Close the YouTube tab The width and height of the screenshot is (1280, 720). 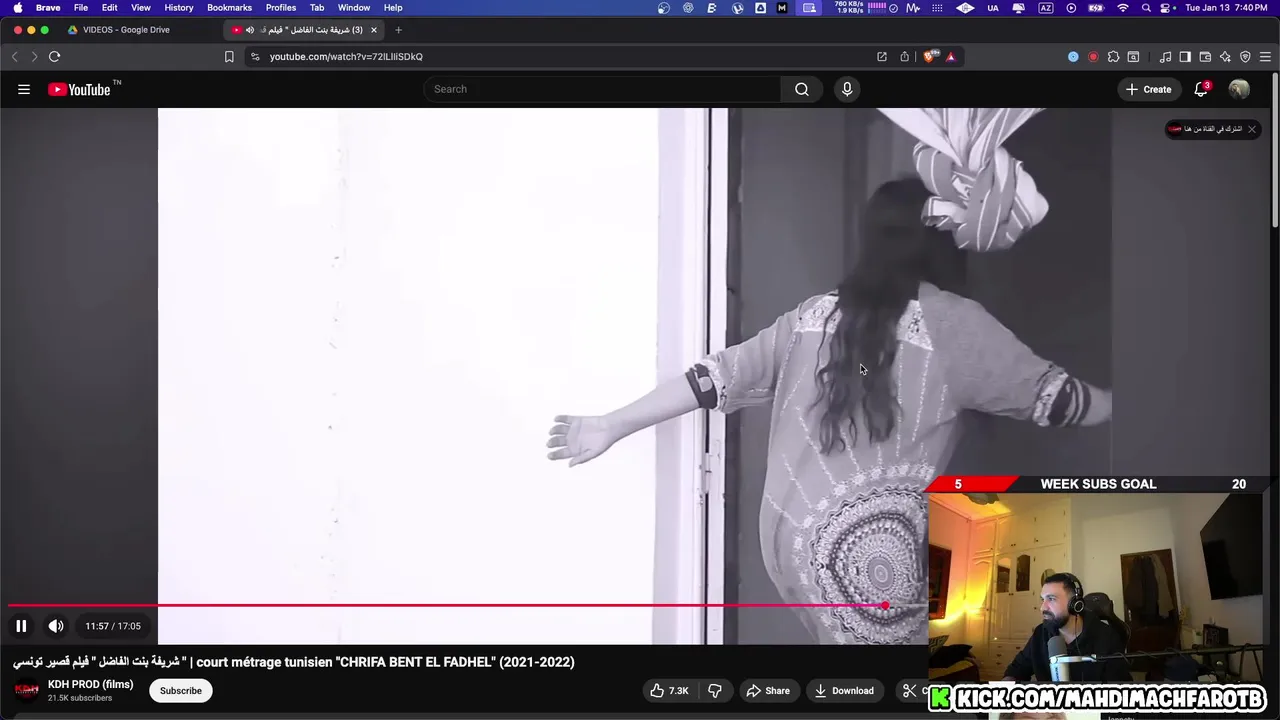click(x=374, y=30)
